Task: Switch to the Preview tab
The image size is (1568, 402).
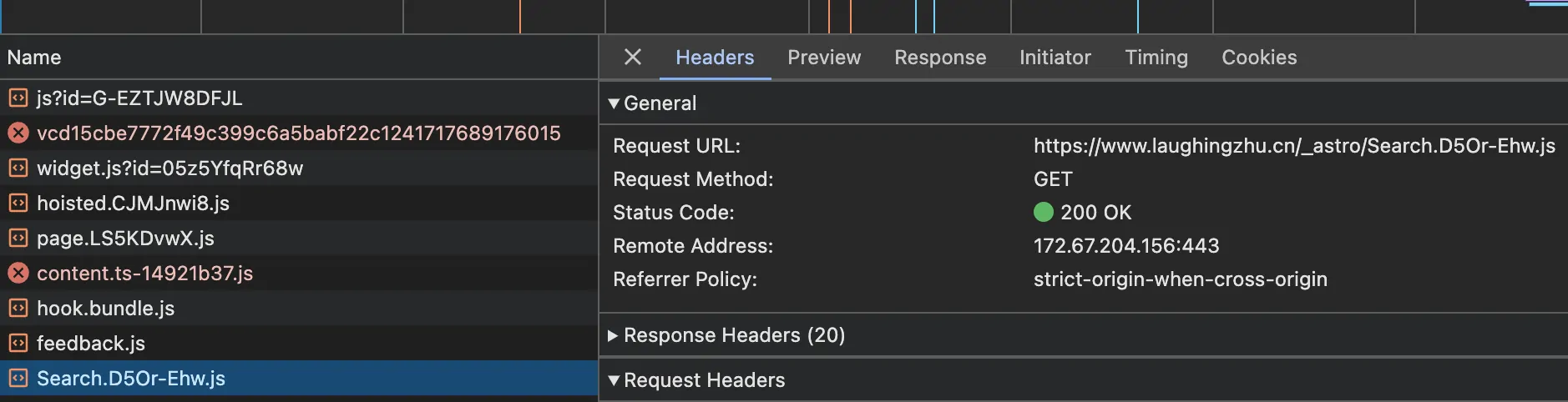Action: (x=824, y=58)
